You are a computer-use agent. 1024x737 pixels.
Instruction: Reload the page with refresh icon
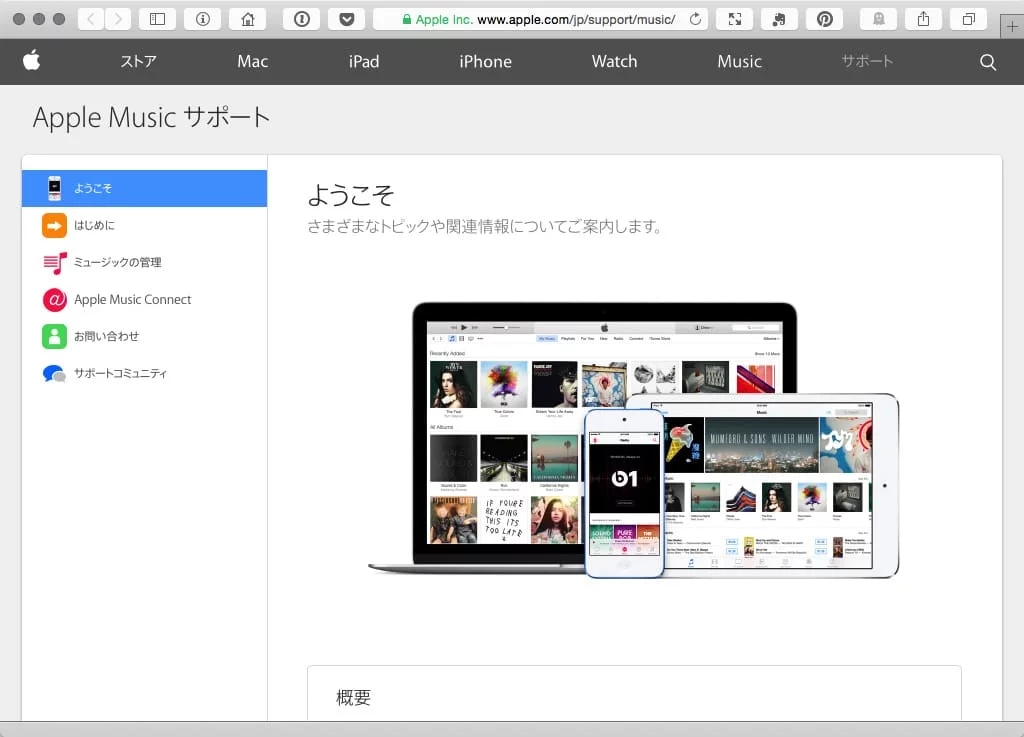tap(696, 19)
